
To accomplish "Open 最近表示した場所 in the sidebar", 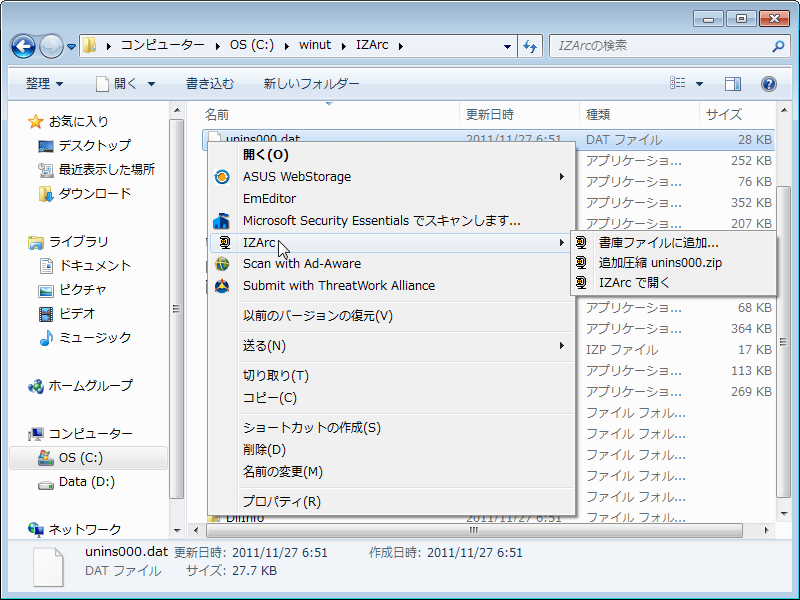I will [x=96, y=170].
